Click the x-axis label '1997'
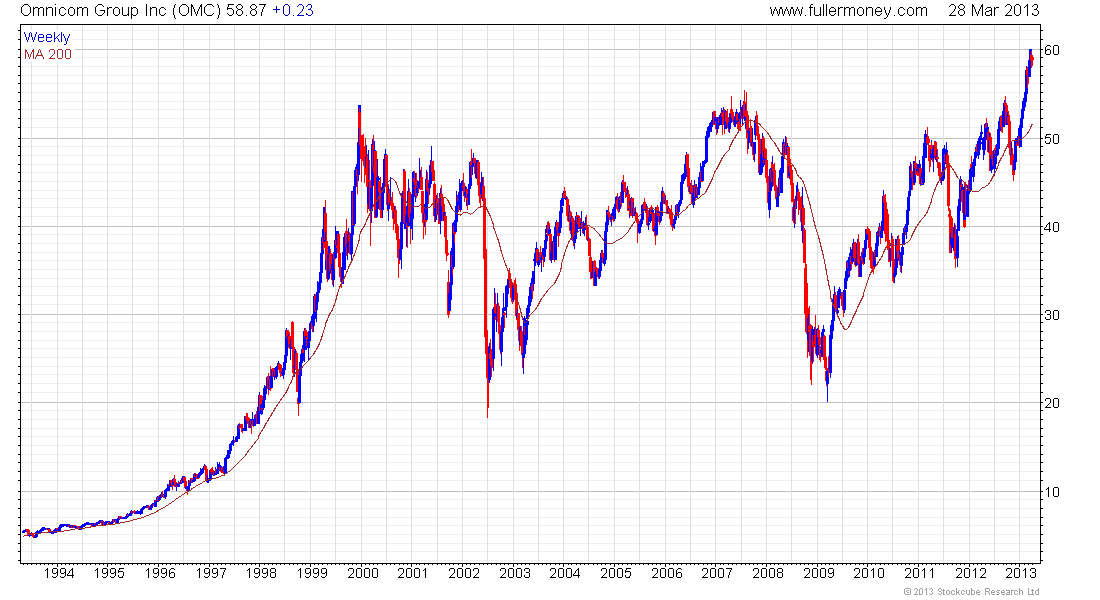The width and height of the screenshot is (1100, 600). point(210,573)
